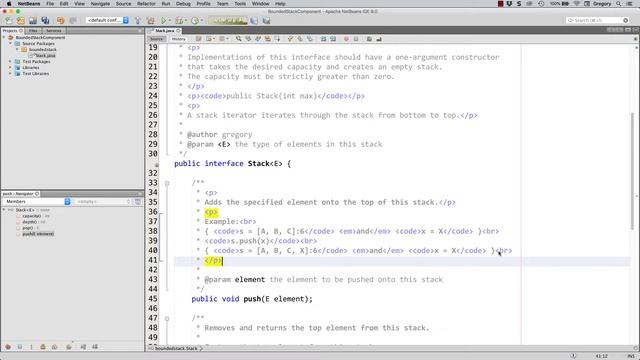Collapse the Stack<E> node in Navigator
The width and height of the screenshot is (640, 360).
tap(4, 210)
